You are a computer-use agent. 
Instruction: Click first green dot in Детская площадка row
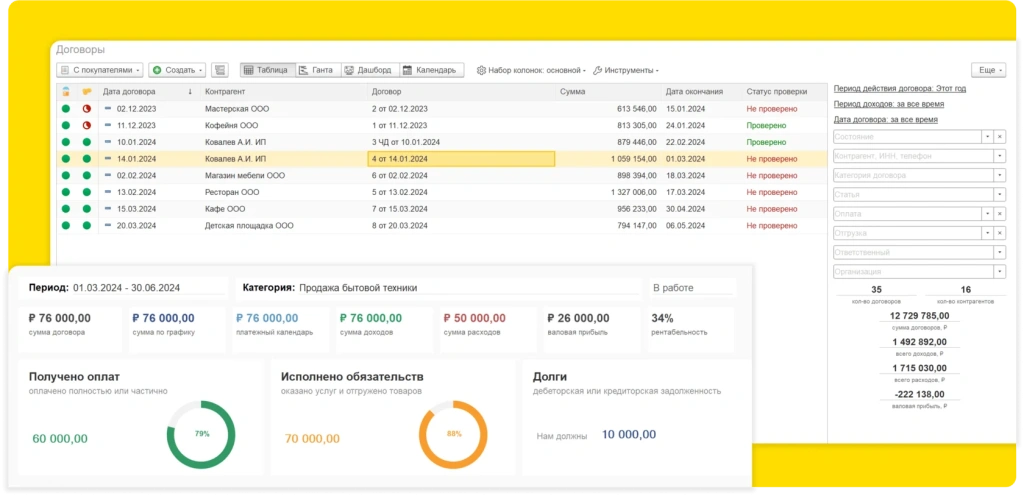[65, 226]
